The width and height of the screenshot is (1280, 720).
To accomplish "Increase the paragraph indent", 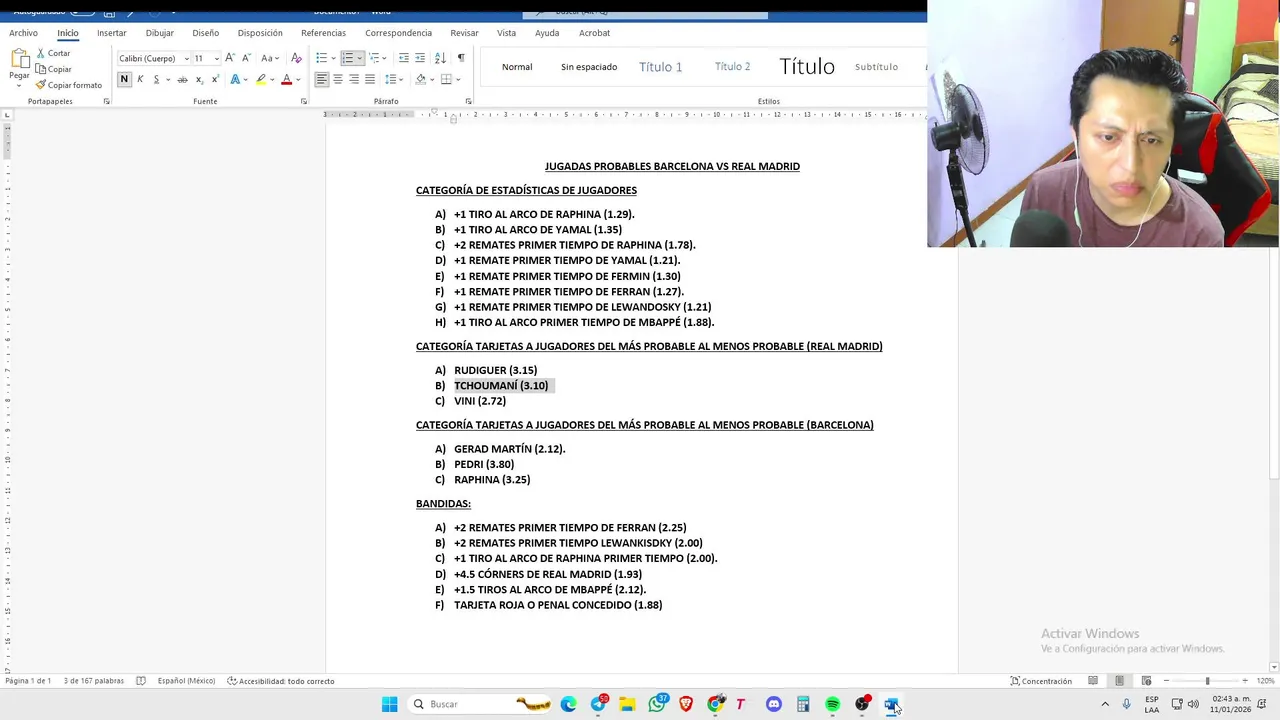I will coord(420,58).
